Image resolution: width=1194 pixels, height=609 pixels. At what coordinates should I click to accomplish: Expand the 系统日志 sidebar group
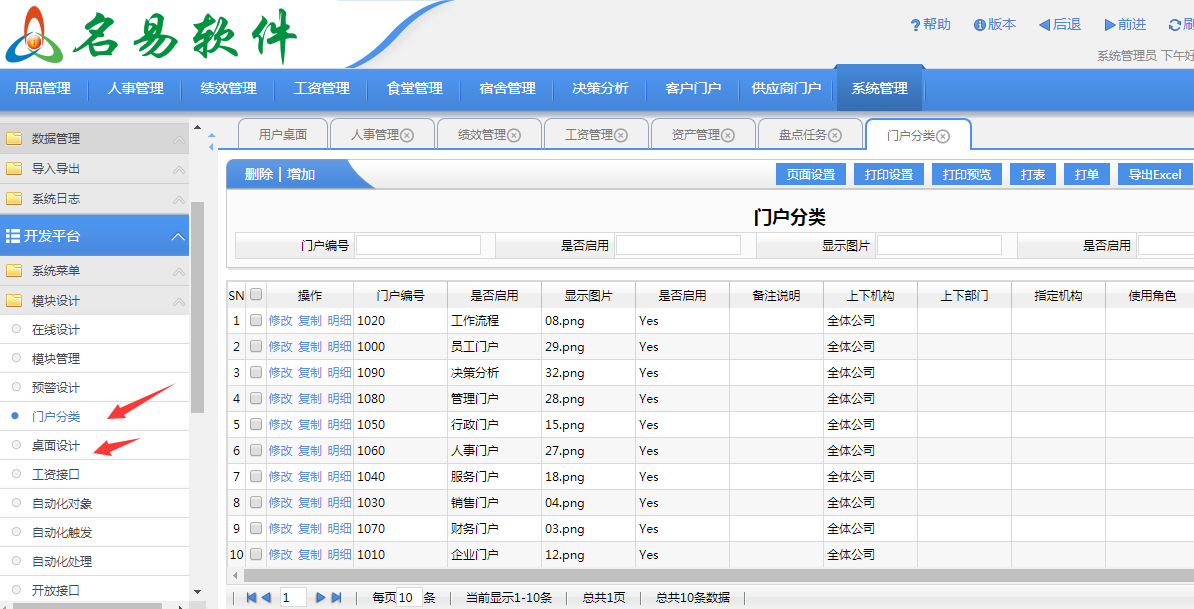coord(178,199)
